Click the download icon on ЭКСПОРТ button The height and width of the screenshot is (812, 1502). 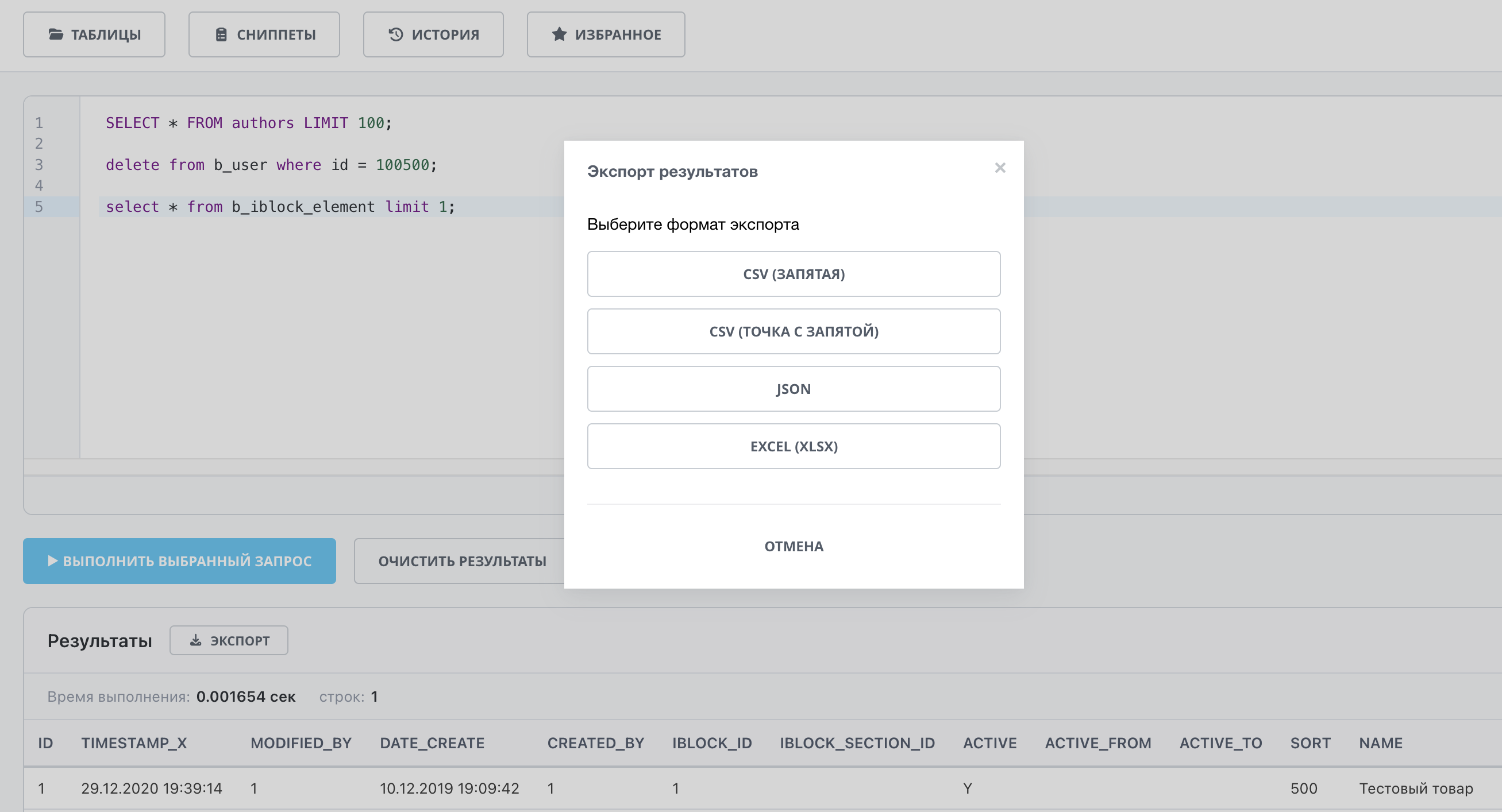[195, 640]
